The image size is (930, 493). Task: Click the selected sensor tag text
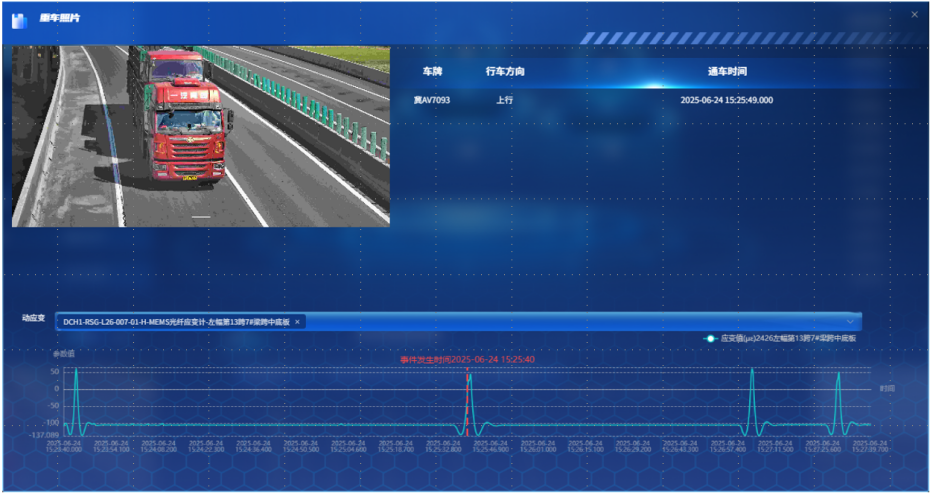176,322
